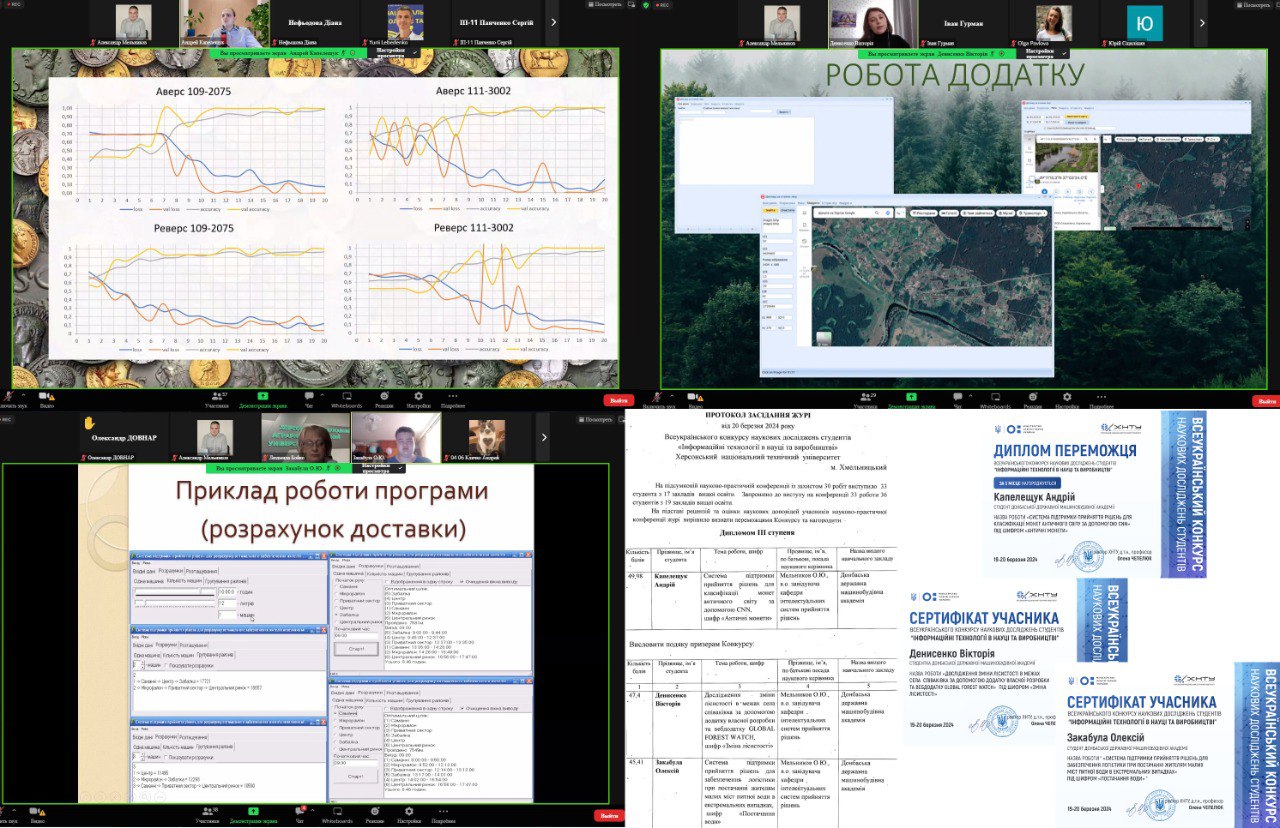Open Реакции in the delivery calculation Zoom window

point(374,815)
